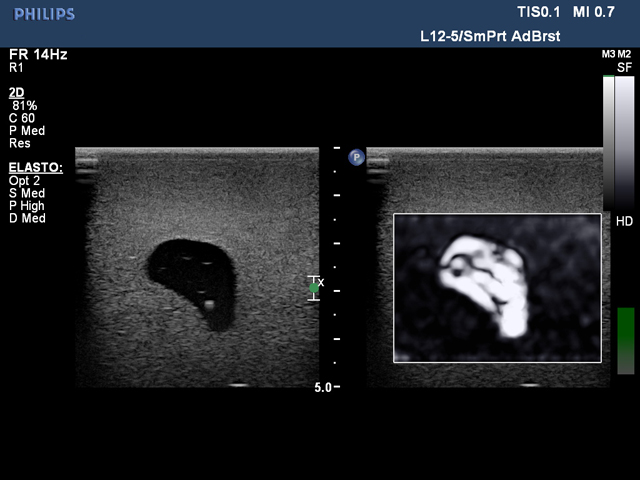Click the M3 M2 map indicator

(x=616, y=53)
